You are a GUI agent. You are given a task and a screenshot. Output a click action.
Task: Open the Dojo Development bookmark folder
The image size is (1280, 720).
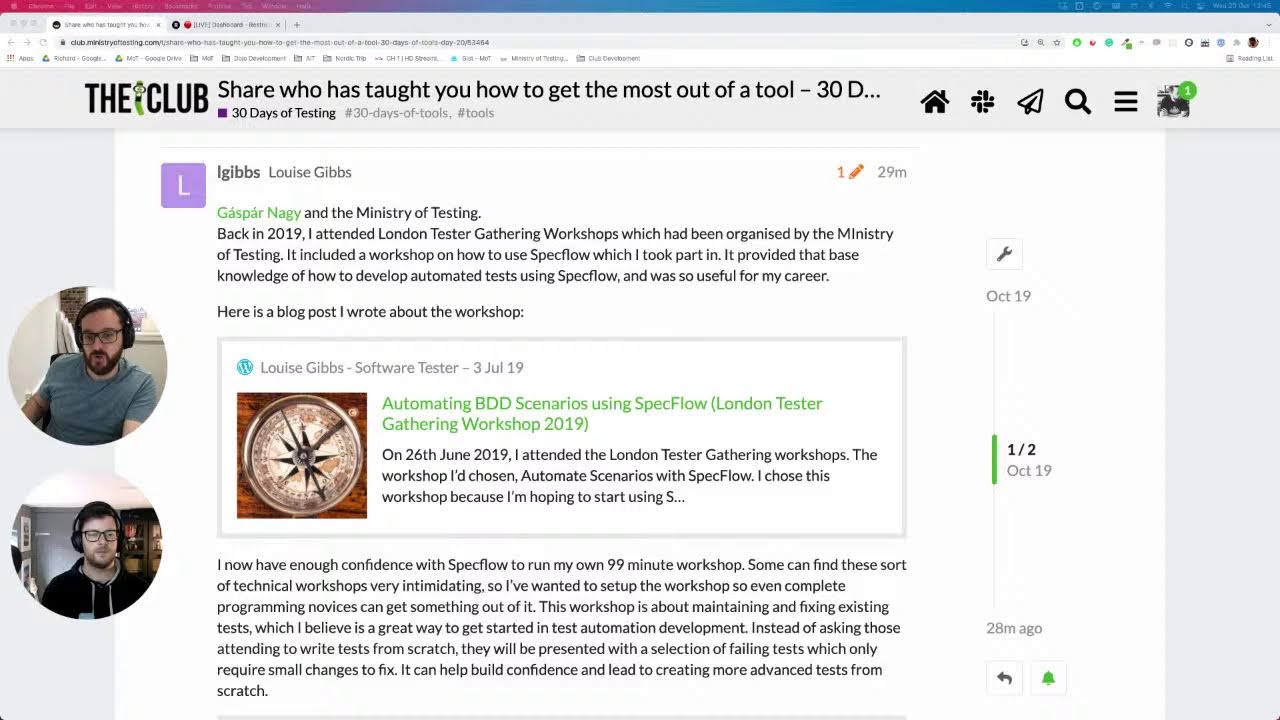[x=252, y=58]
